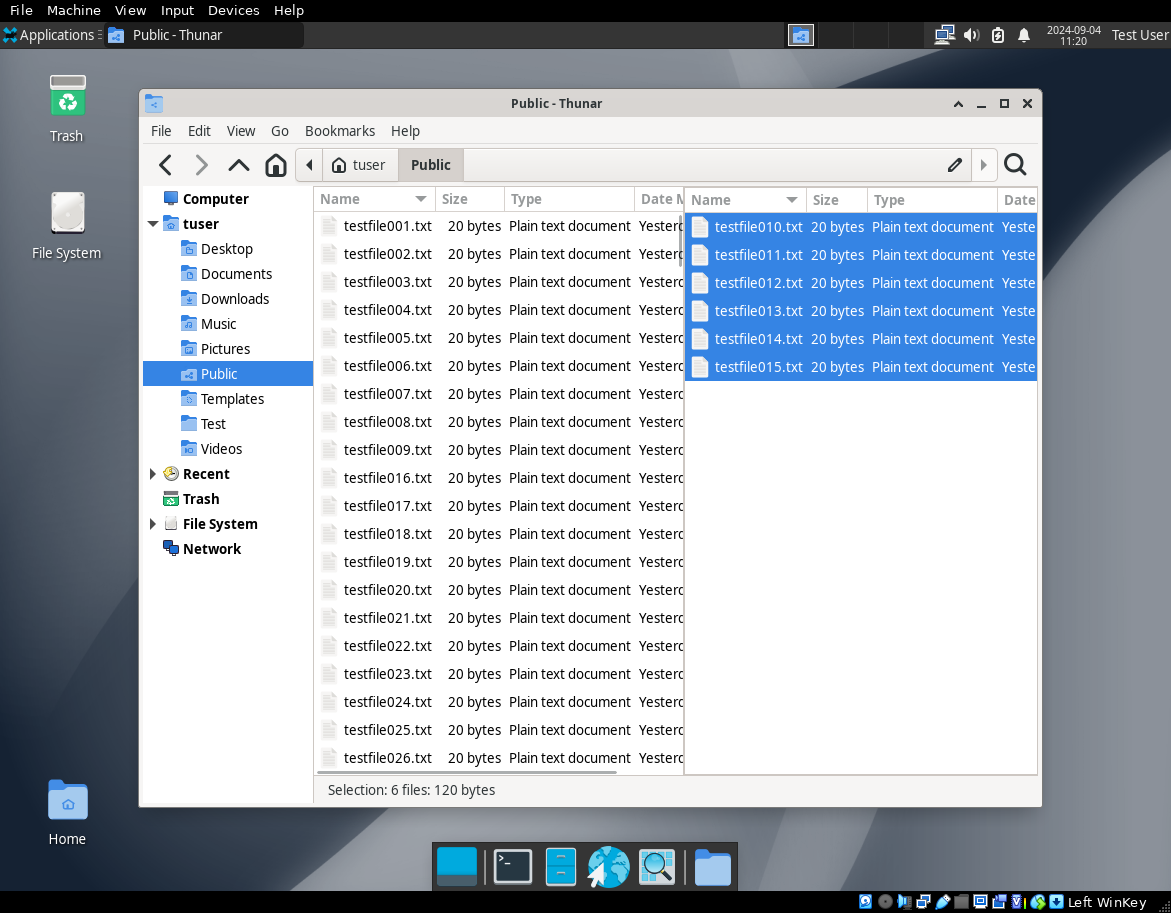Image resolution: width=1171 pixels, height=913 pixels.
Task: Click the Back navigation arrow
Action: (x=166, y=165)
